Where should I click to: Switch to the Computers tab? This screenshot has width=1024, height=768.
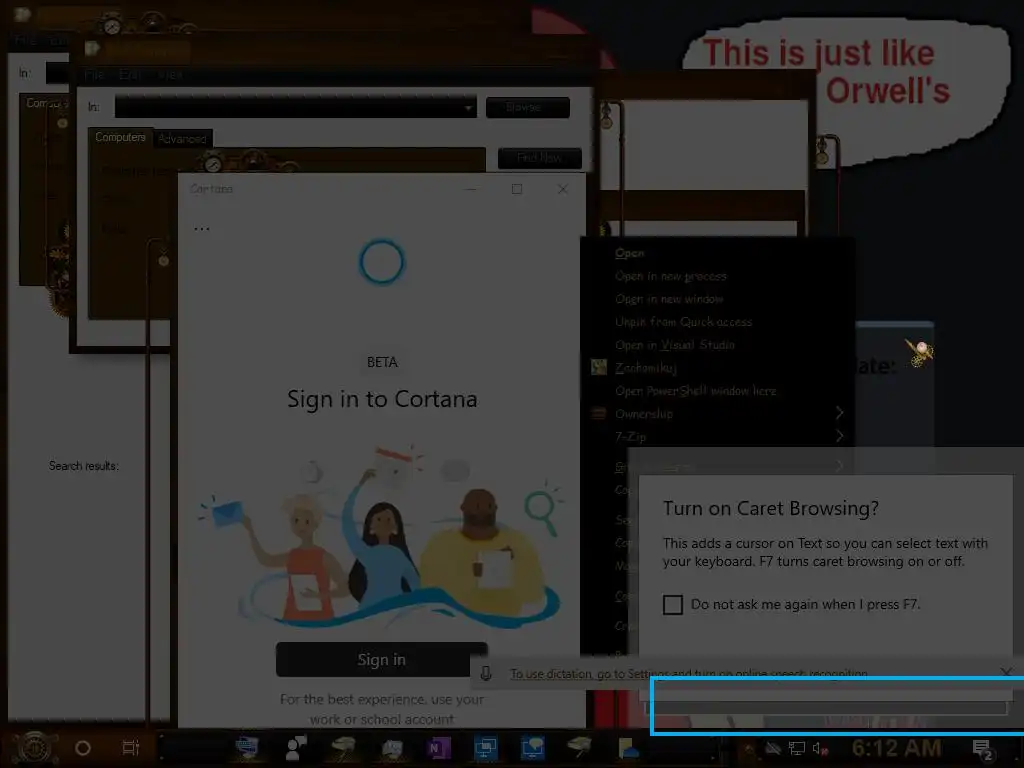(120, 137)
